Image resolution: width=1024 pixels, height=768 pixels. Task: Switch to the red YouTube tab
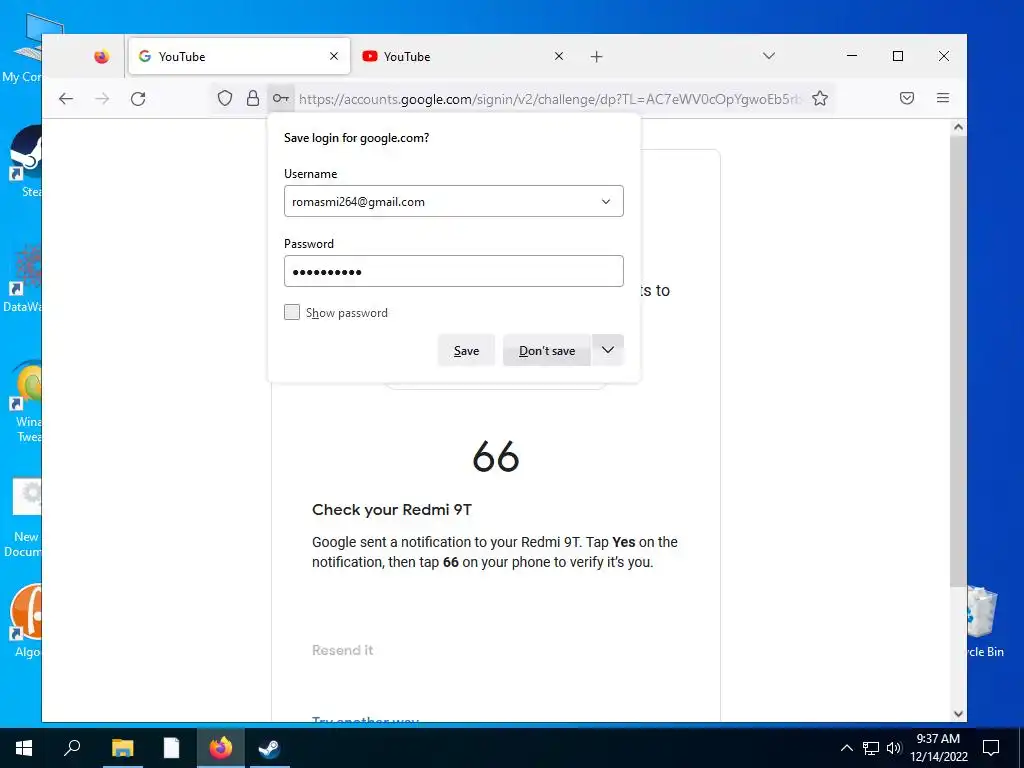point(464,57)
